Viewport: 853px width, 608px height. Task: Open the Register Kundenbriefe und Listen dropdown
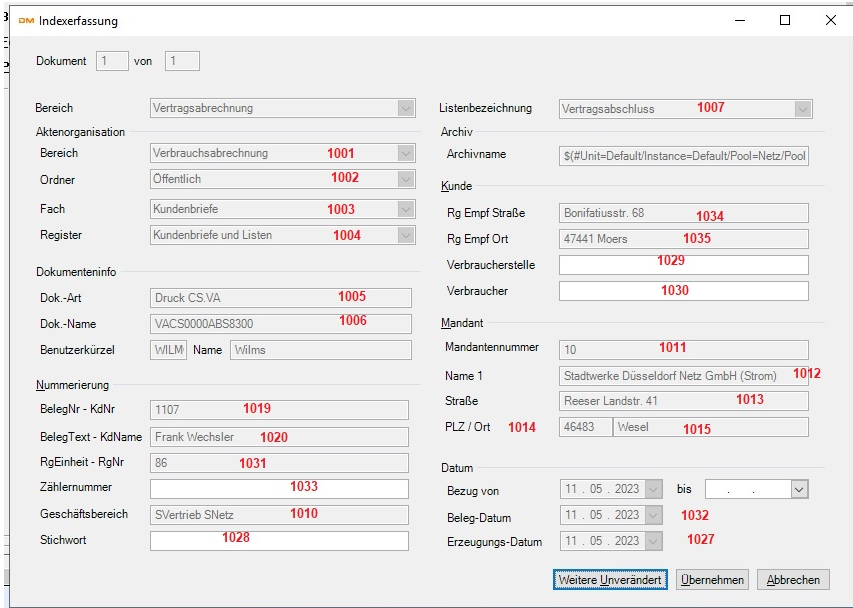click(405, 235)
